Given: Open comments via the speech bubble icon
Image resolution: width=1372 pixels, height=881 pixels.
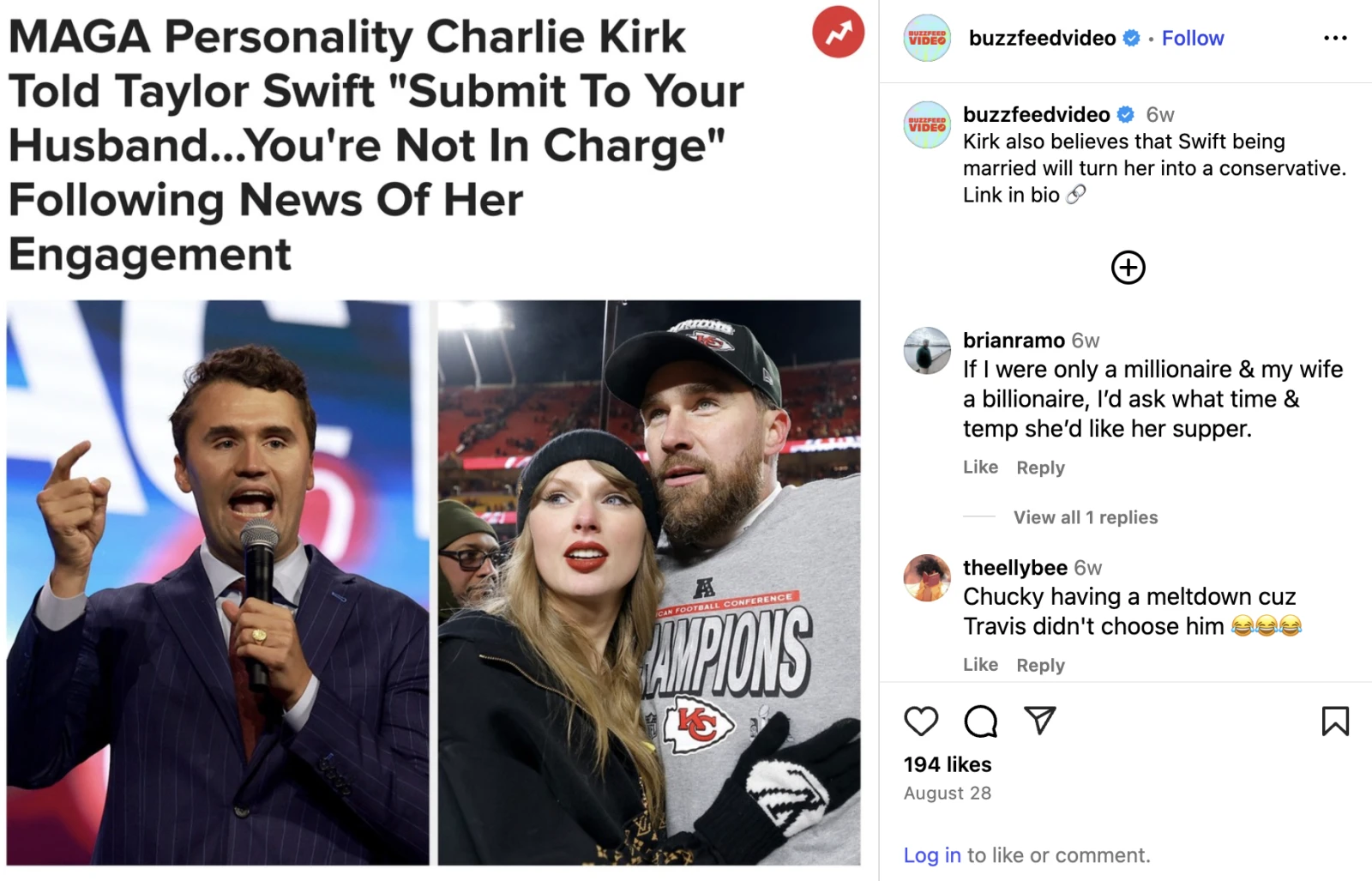Looking at the screenshot, I should (x=979, y=721).
